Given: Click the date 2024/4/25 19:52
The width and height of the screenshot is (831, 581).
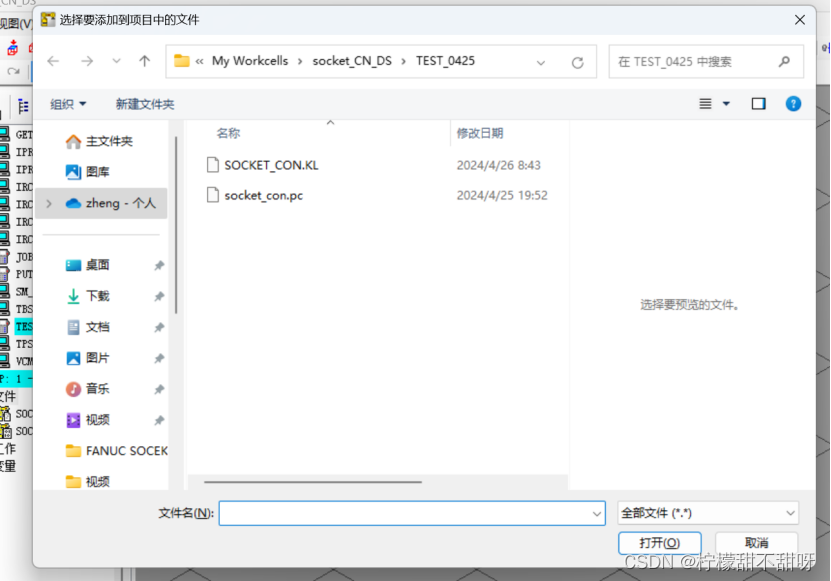Looking at the screenshot, I should (502, 196).
